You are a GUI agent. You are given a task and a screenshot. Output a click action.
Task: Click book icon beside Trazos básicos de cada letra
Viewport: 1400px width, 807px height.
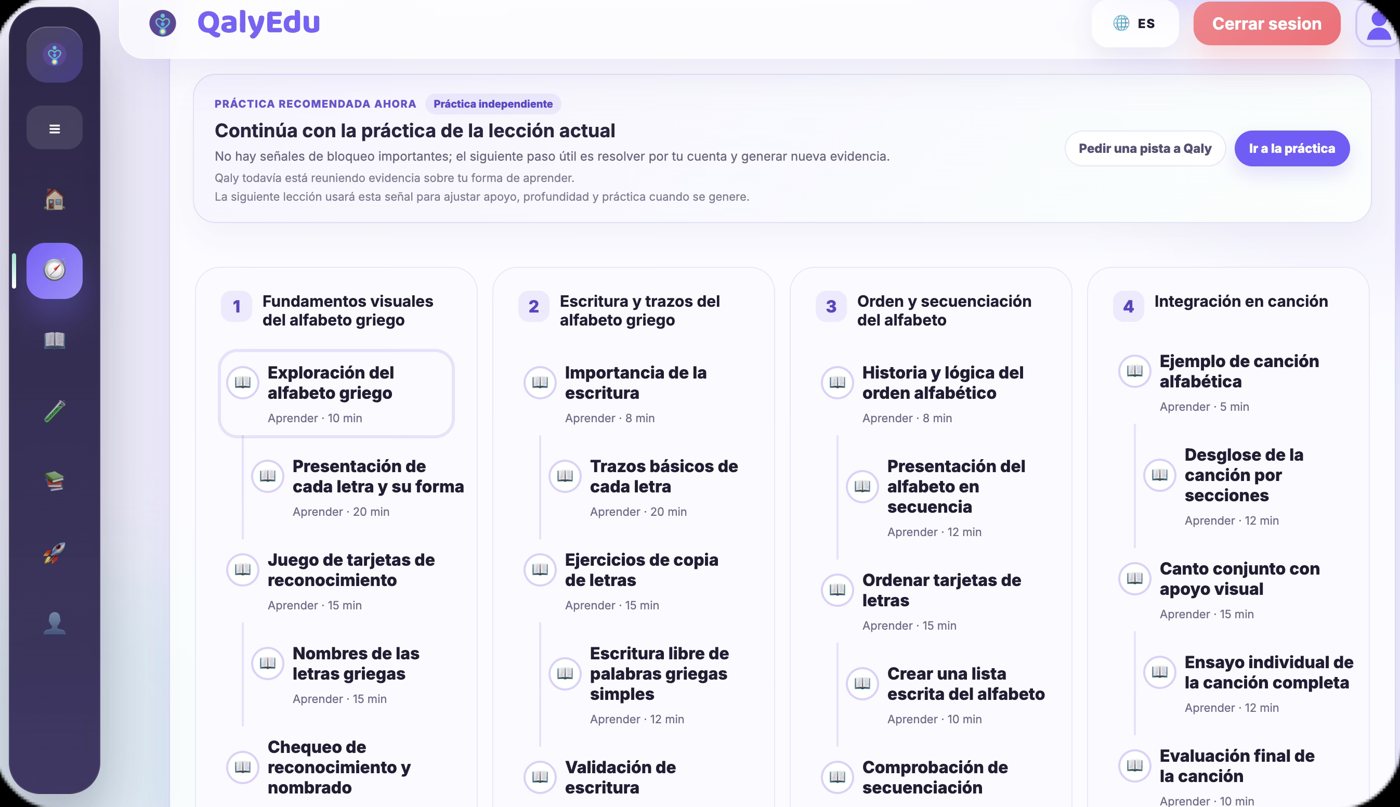pos(565,476)
